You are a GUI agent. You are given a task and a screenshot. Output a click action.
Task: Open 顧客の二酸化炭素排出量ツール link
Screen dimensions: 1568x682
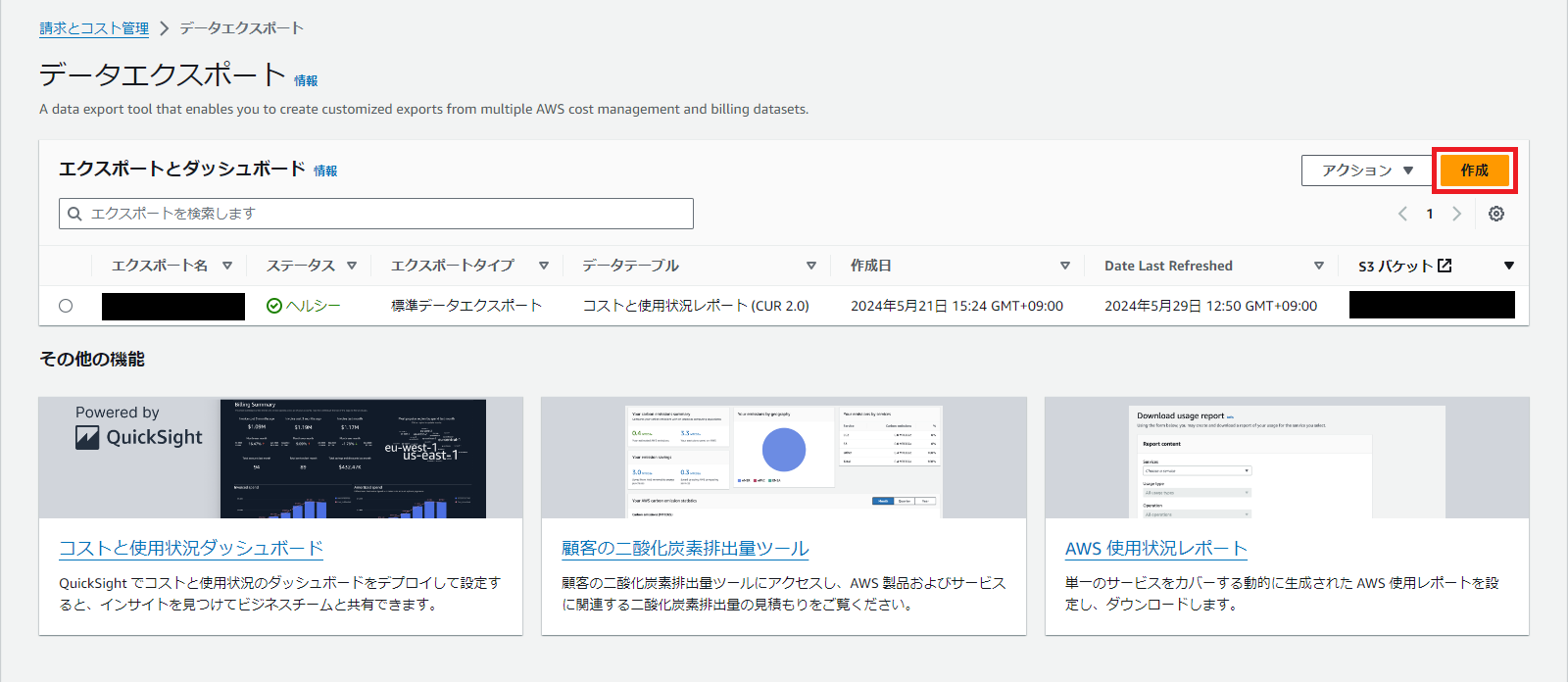point(685,549)
